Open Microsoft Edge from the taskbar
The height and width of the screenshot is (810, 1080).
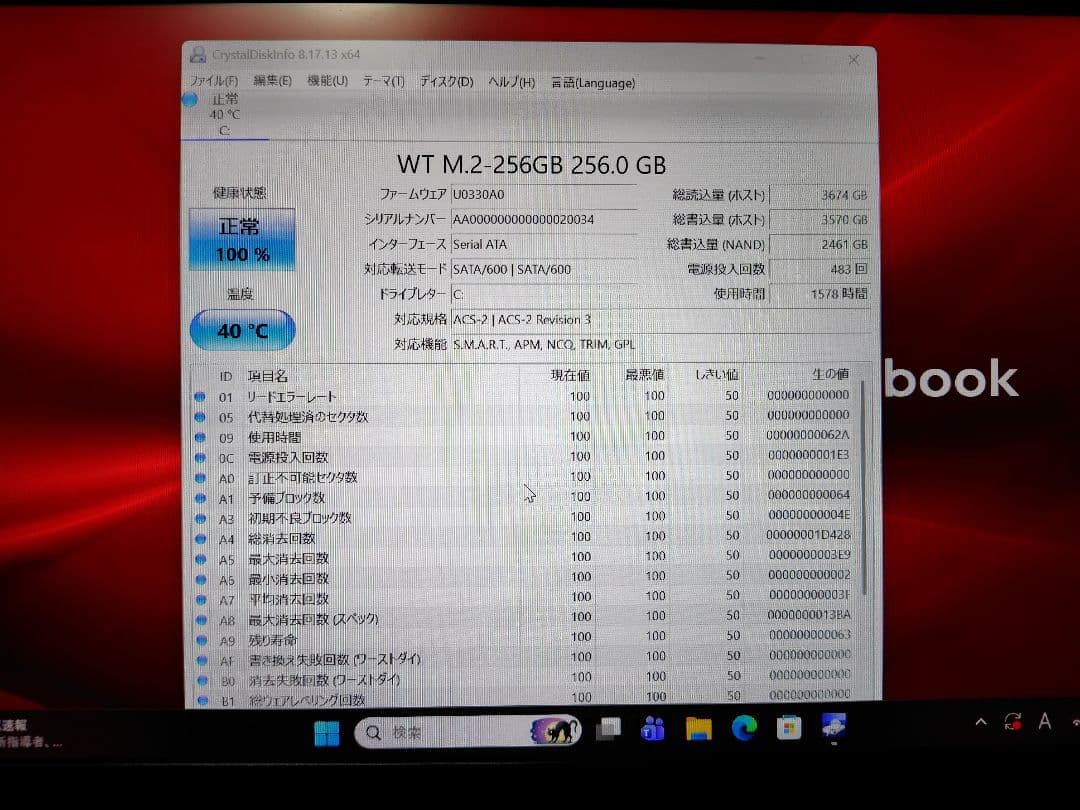[x=744, y=727]
